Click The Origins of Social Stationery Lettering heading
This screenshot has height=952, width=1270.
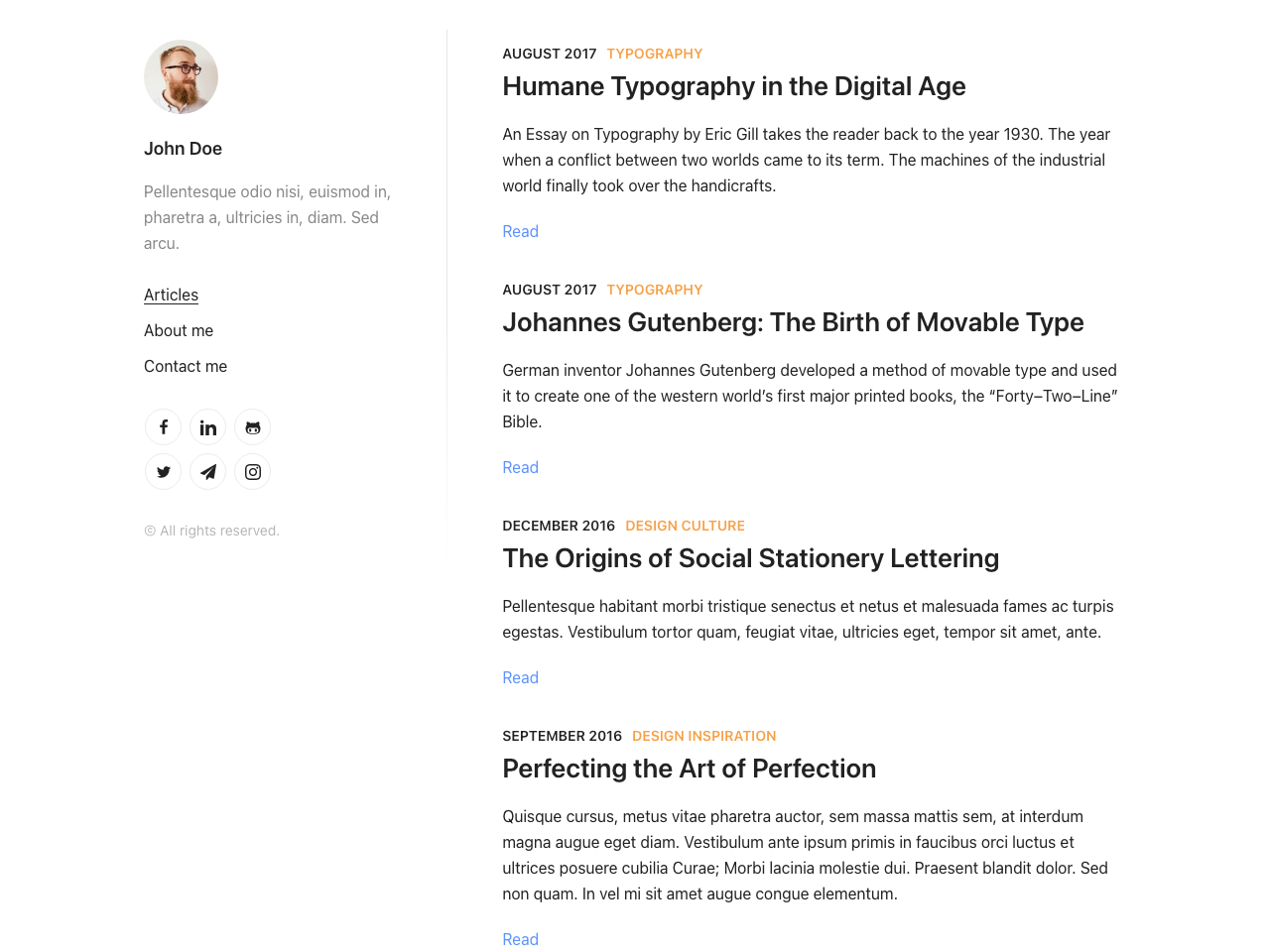750,558
